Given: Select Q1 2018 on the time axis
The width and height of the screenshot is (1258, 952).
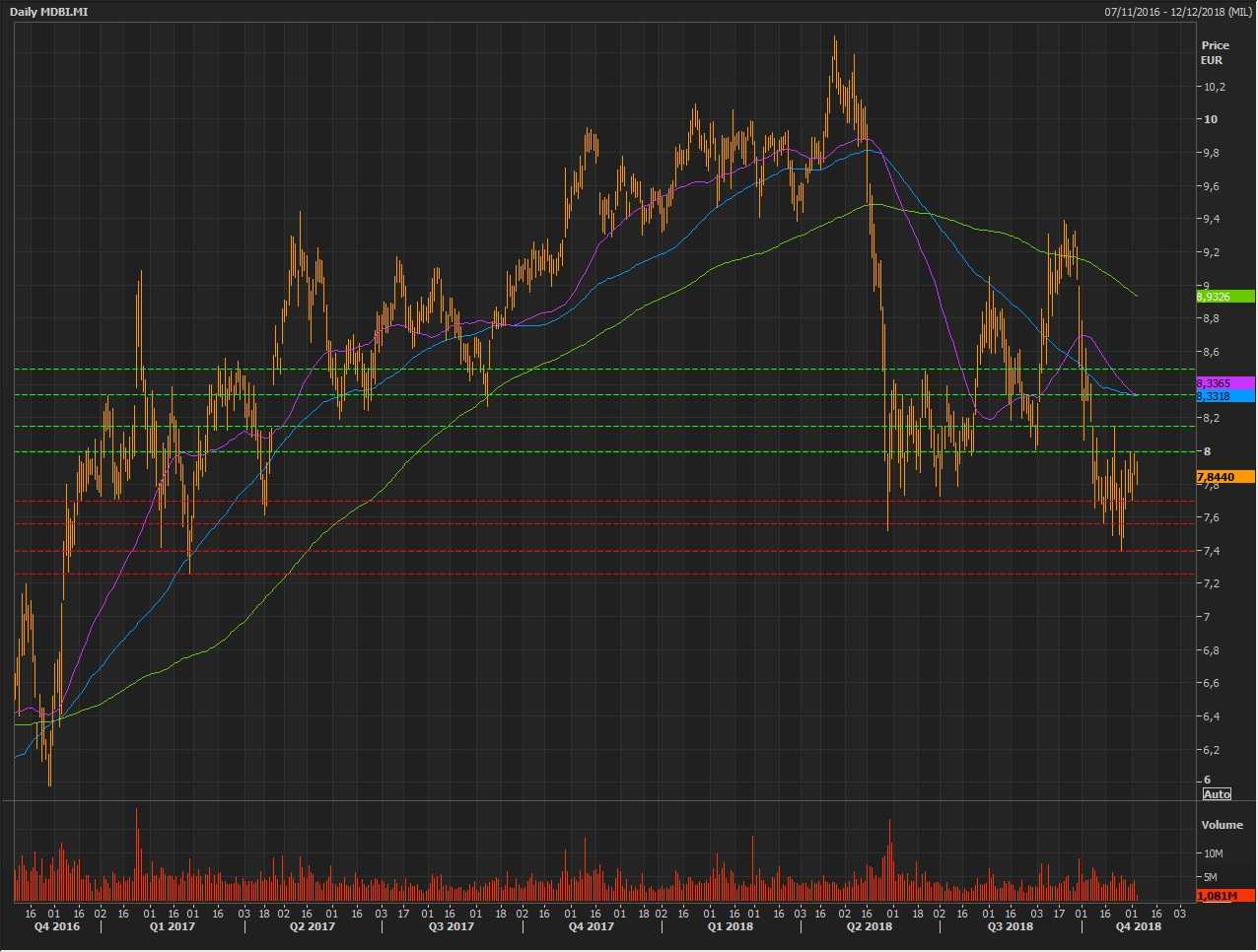Looking at the screenshot, I should click(731, 926).
